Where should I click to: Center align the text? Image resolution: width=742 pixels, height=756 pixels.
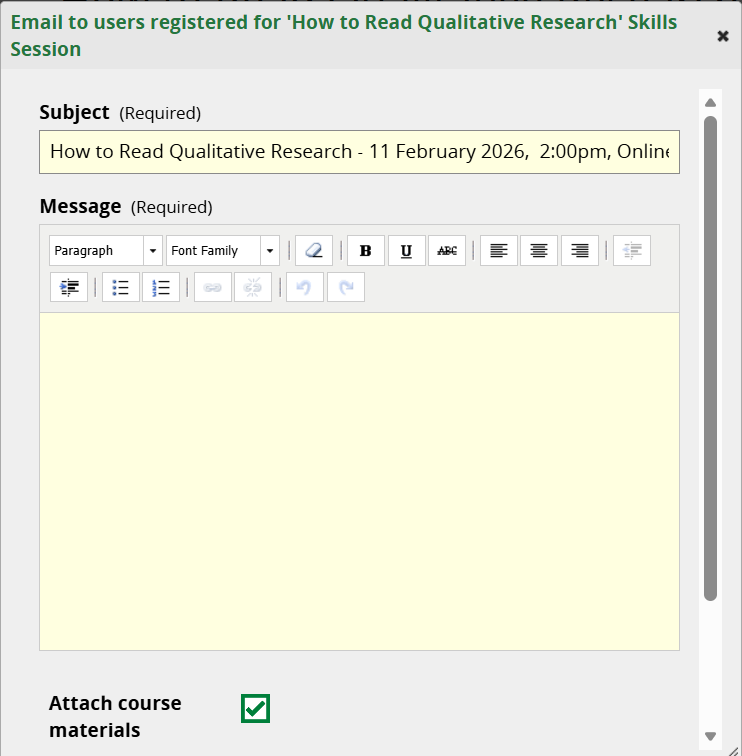click(x=539, y=251)
